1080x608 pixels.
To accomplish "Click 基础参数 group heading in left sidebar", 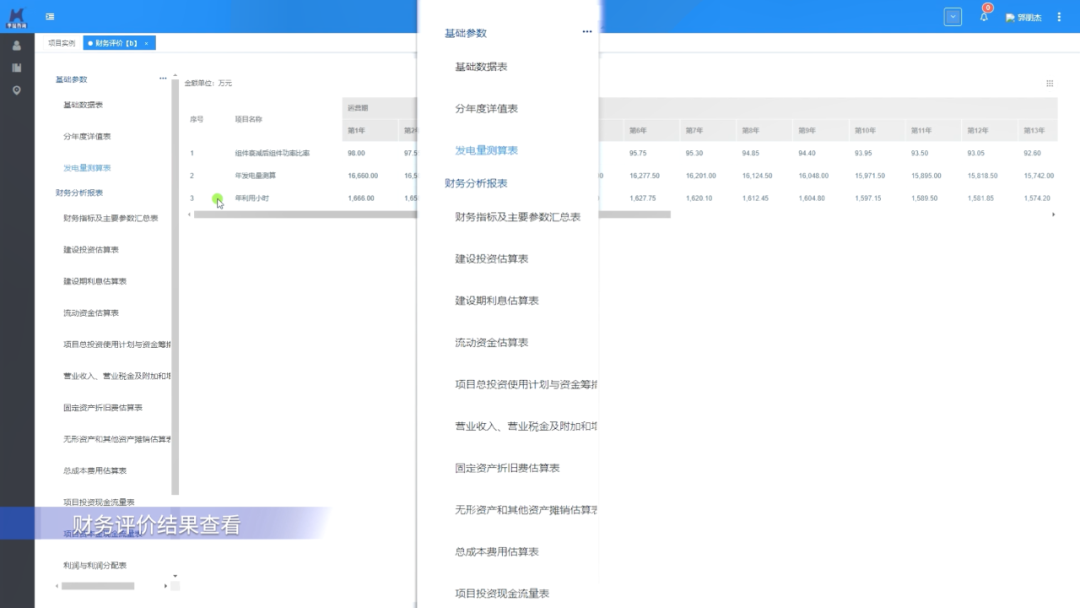I will click(x=72, y=79).
